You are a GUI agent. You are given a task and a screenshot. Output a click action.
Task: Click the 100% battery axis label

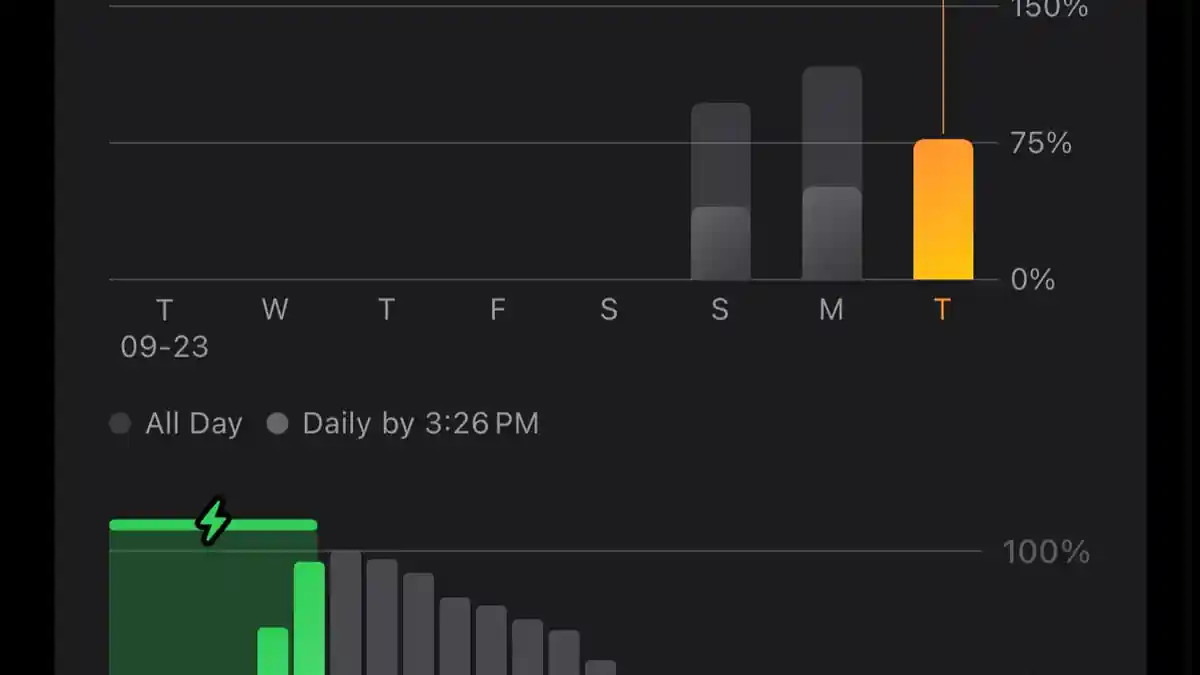tap(1046, 552)
